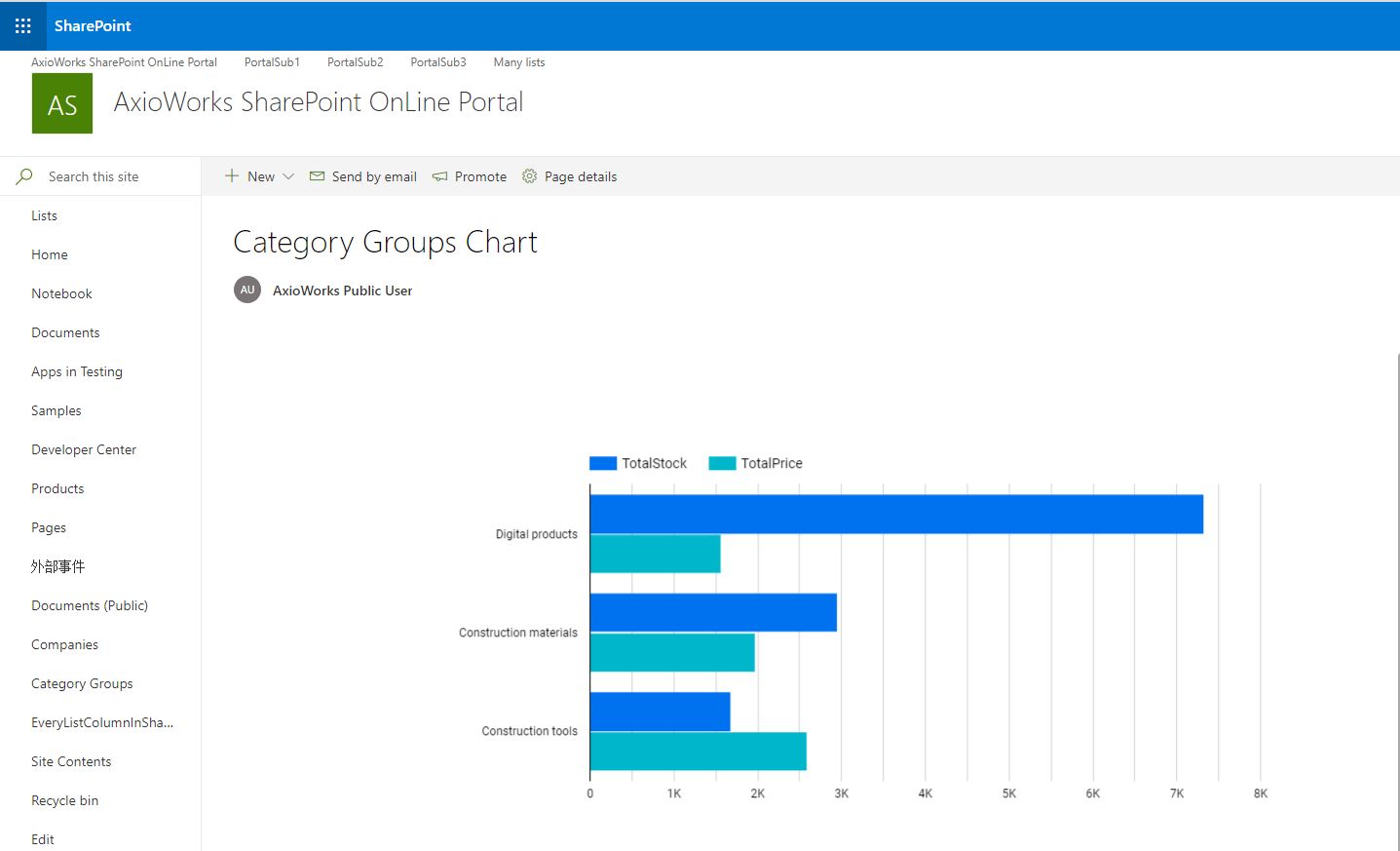The width and height of the screenshot is (1400, 851).
Task: Click the Promote megaphone icon
Action: click(x=440, y=176)
